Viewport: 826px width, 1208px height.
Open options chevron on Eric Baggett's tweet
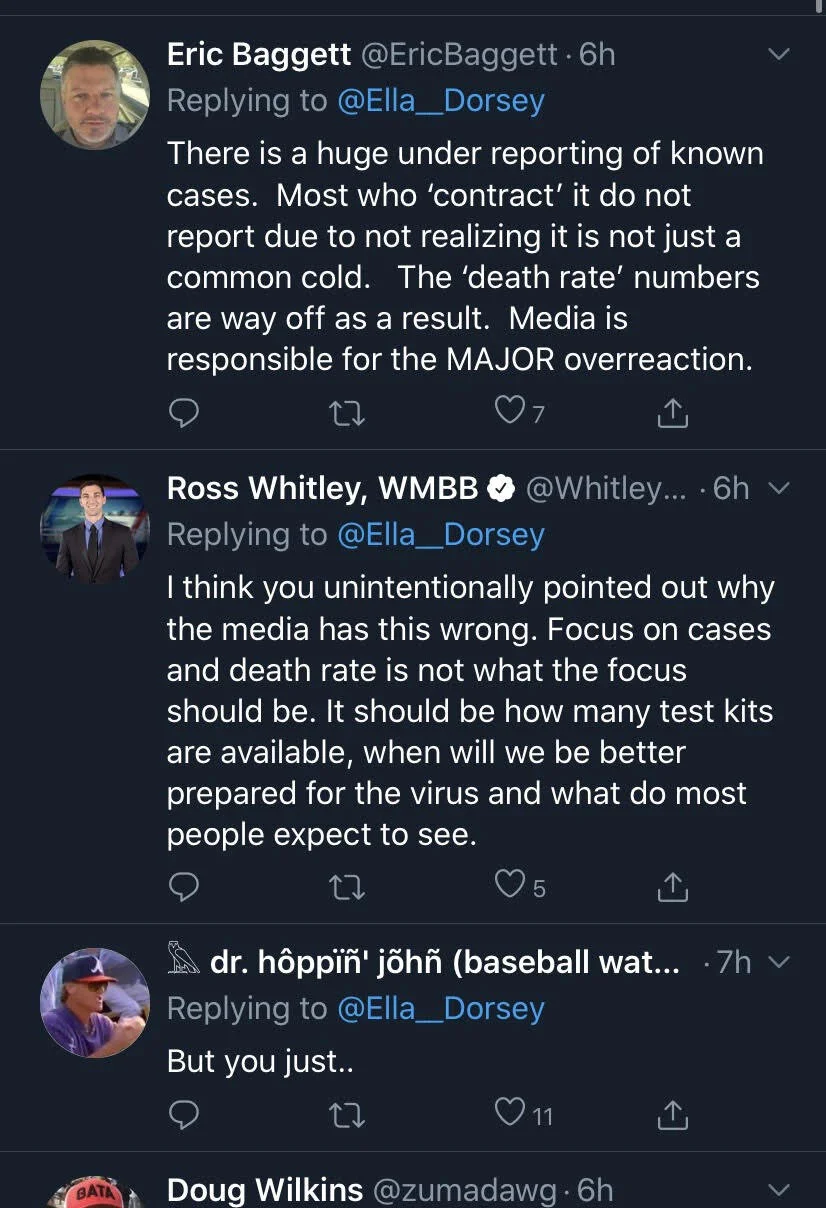coord(778,54)
